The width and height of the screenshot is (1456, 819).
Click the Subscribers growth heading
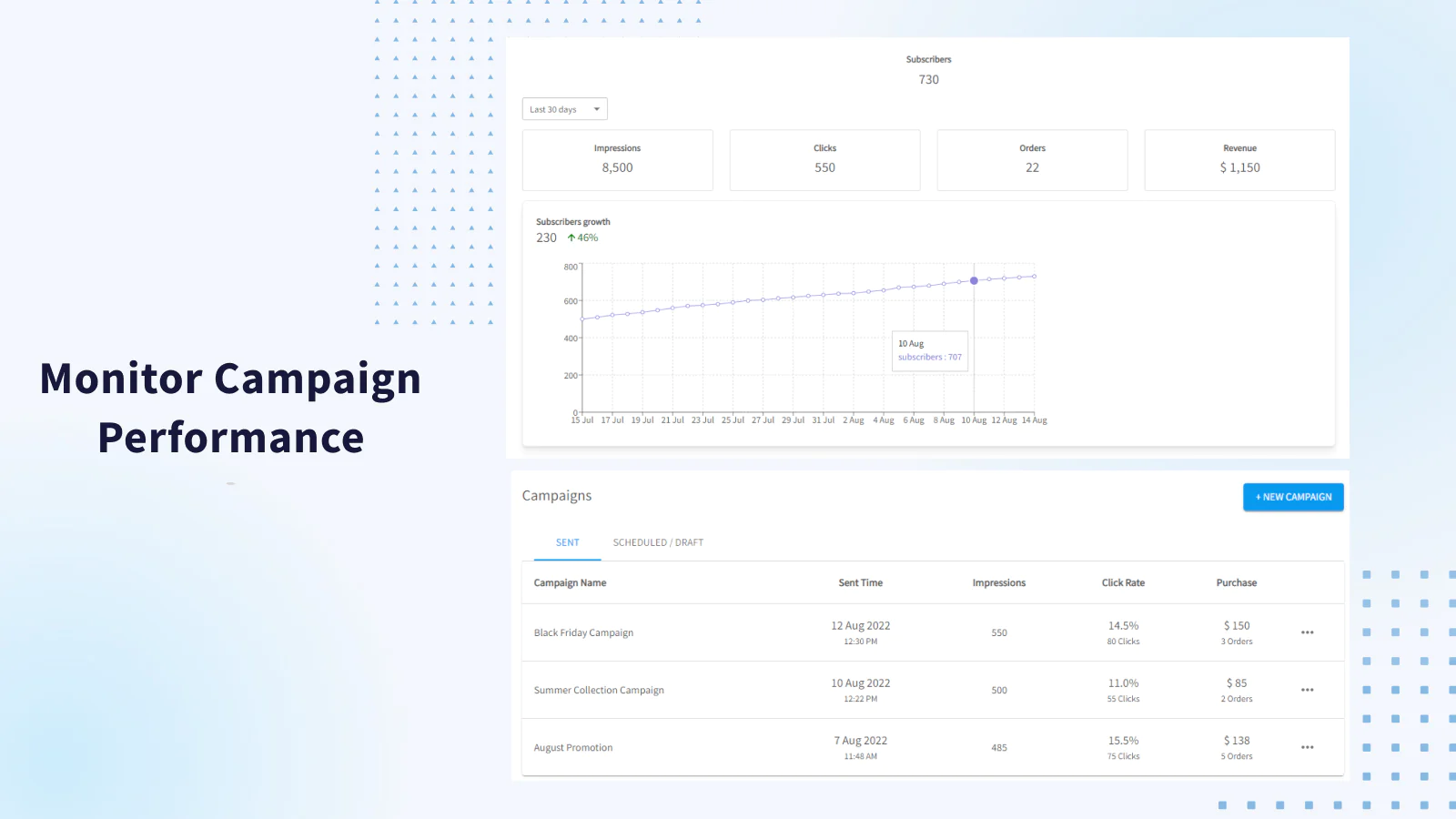(x=573, y=221)
